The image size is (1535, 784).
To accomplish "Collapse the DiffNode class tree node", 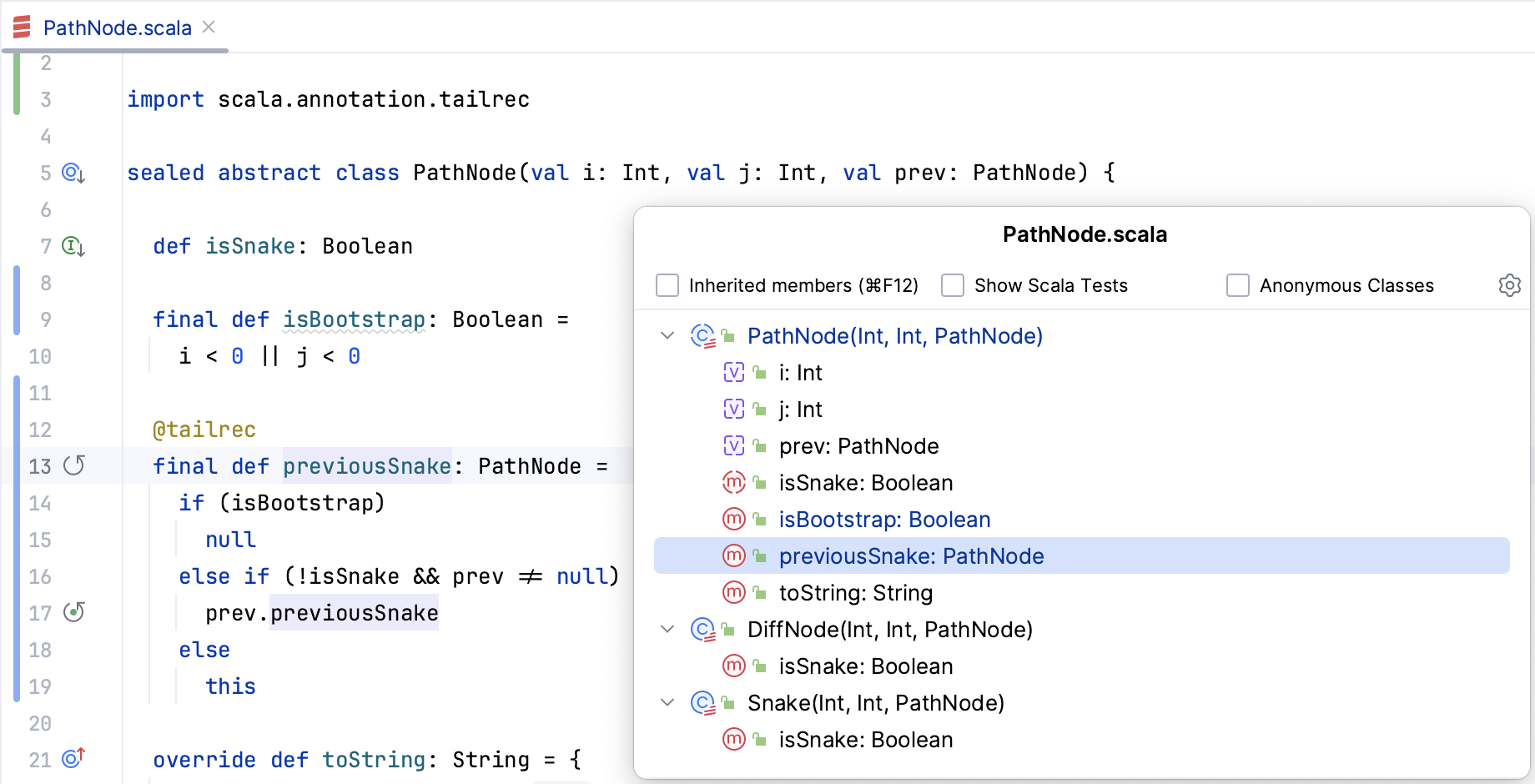I will point(667,630).
